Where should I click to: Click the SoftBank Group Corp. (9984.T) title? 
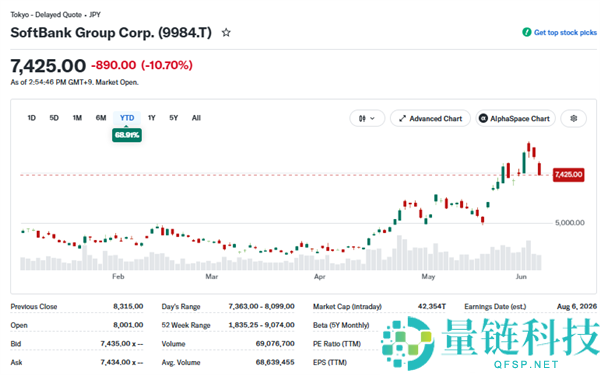pyautogui.click(x=111, y=33)
